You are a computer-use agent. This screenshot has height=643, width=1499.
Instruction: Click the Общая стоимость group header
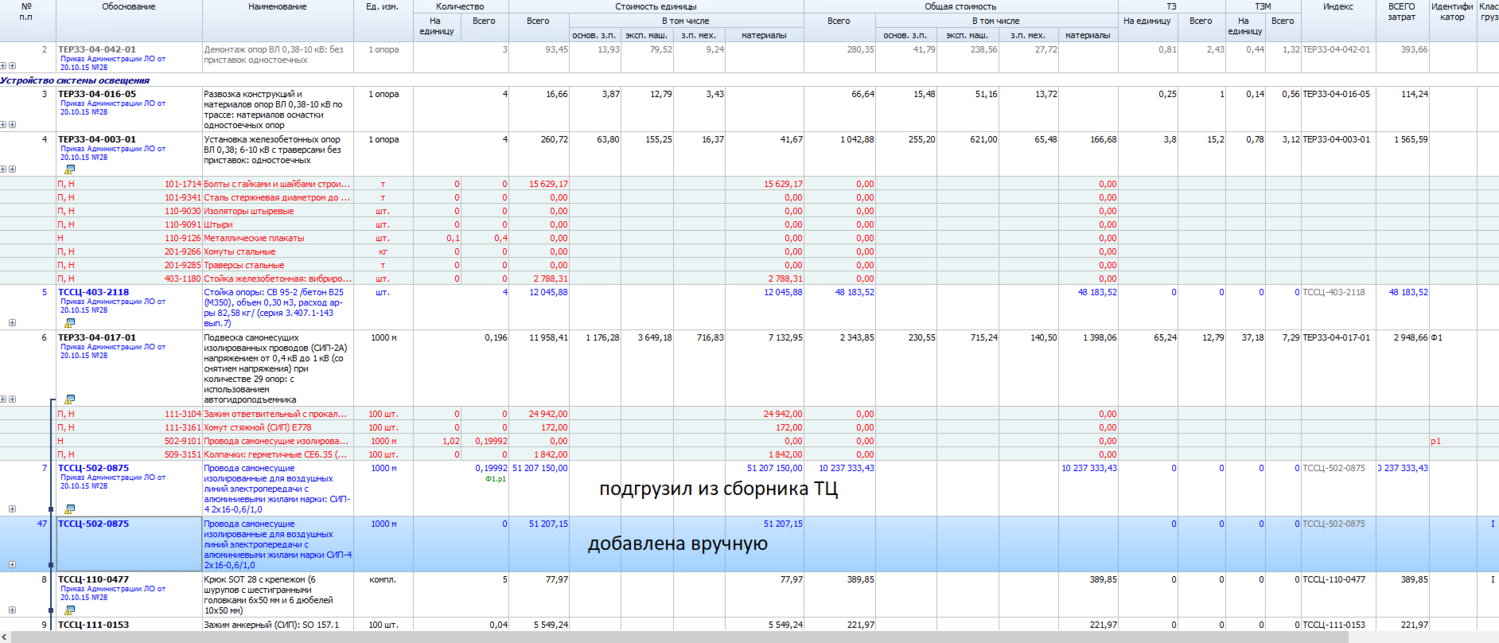point(960,6)
